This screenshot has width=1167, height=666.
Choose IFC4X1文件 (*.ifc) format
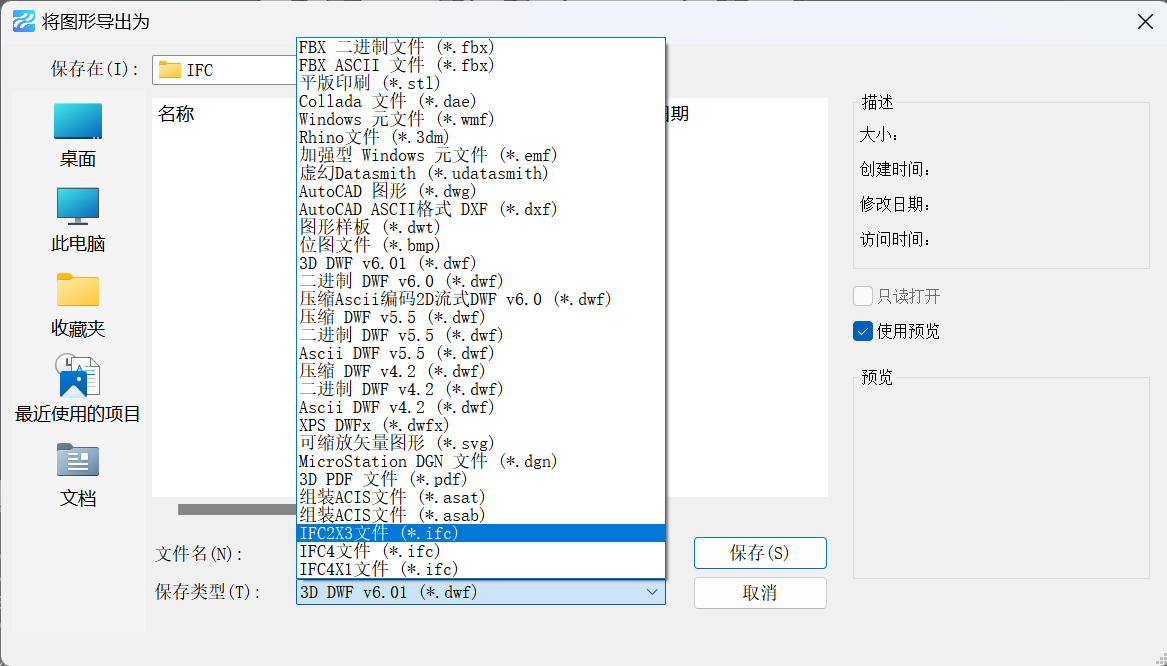(481, 569)
